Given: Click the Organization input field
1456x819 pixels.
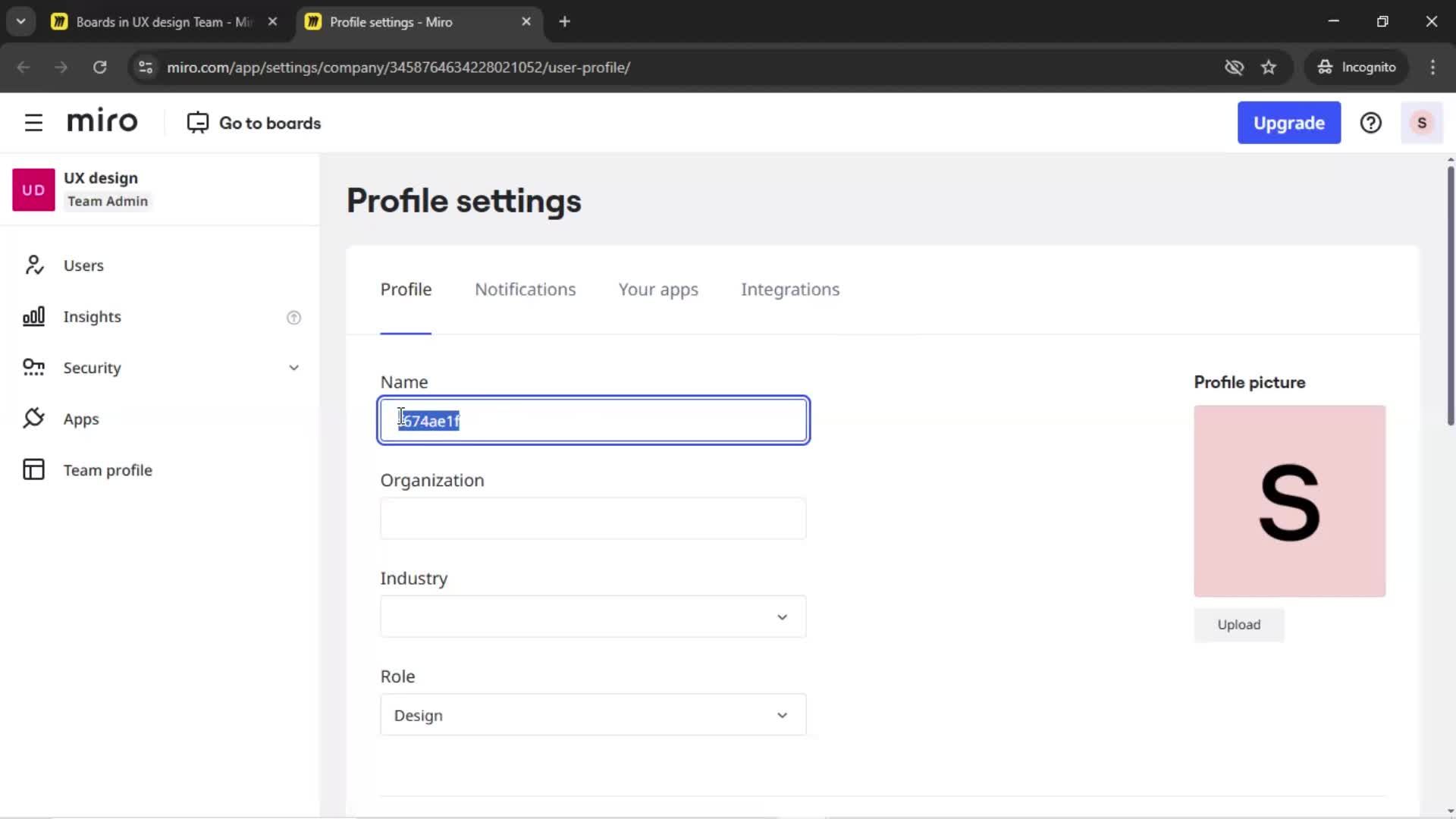Looking at the screenshot, I should click(593, 519).
